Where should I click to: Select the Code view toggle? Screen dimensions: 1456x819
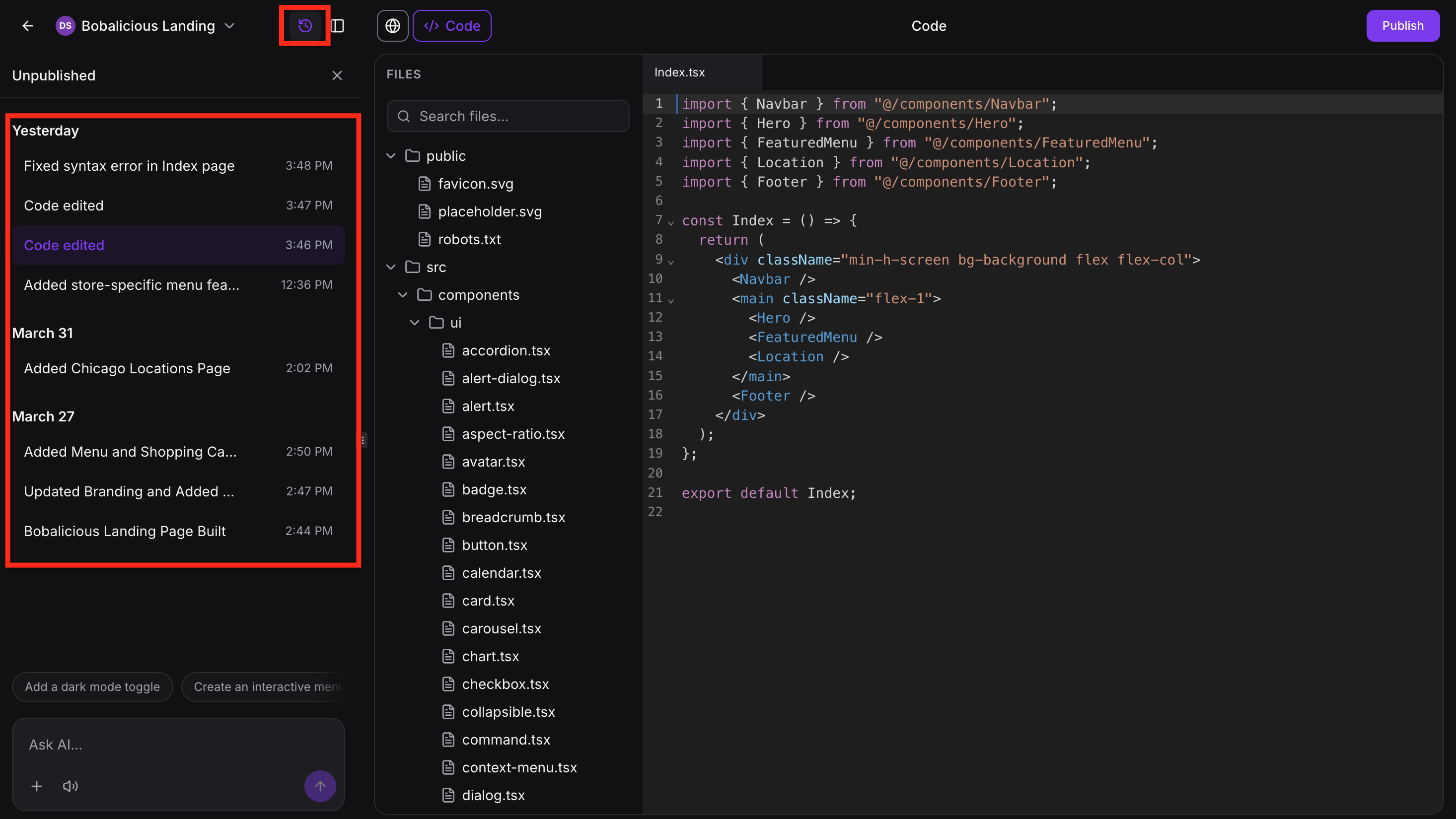coord(451,26)
